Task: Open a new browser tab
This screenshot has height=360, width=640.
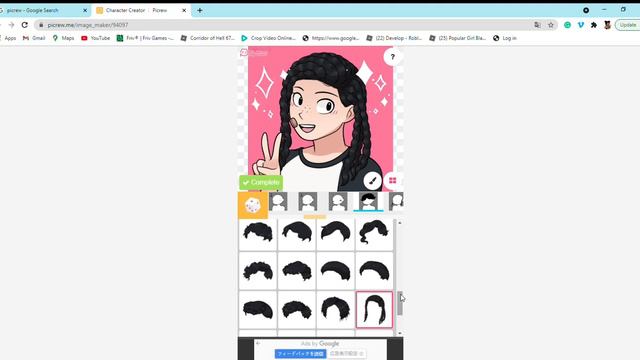Action: pos(200,10)
